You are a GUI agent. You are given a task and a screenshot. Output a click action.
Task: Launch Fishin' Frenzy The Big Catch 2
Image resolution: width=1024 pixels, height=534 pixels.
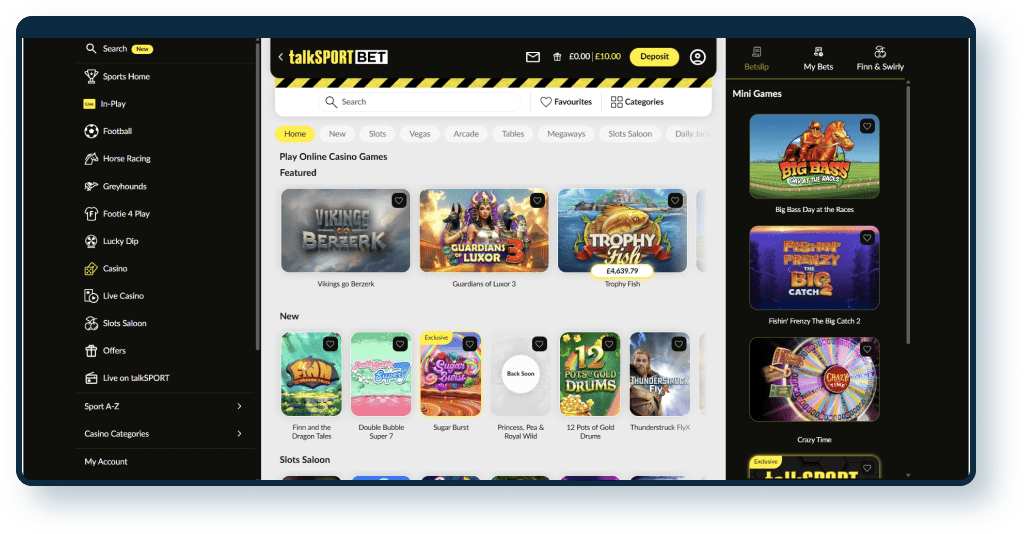click(x=814, y=268)
